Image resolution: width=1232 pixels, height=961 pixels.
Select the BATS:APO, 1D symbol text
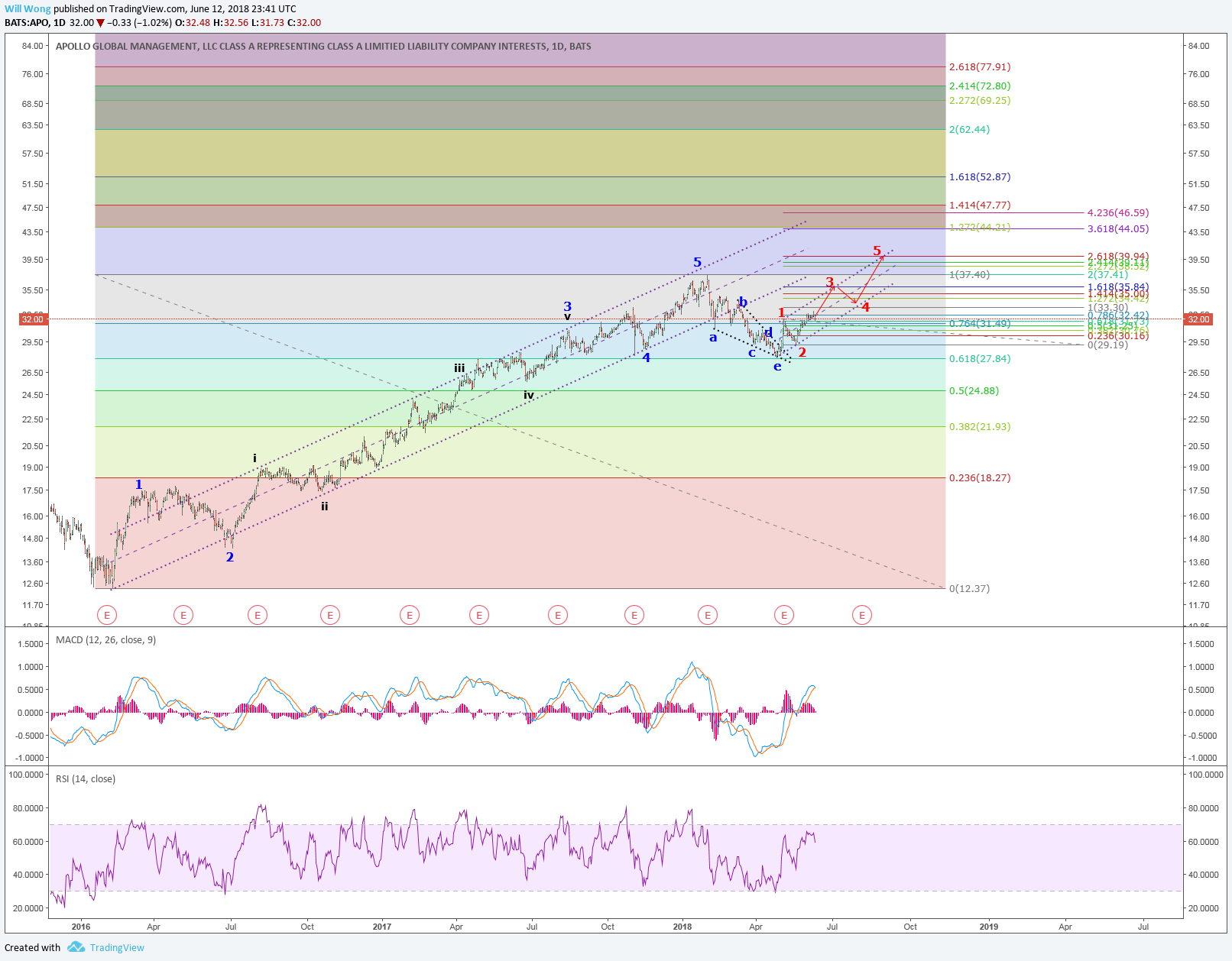[x=35, y=23]
